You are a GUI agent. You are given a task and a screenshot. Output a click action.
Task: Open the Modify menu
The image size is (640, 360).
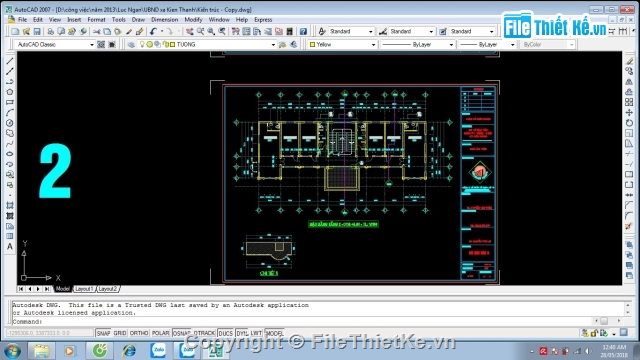tap(193, 20)
